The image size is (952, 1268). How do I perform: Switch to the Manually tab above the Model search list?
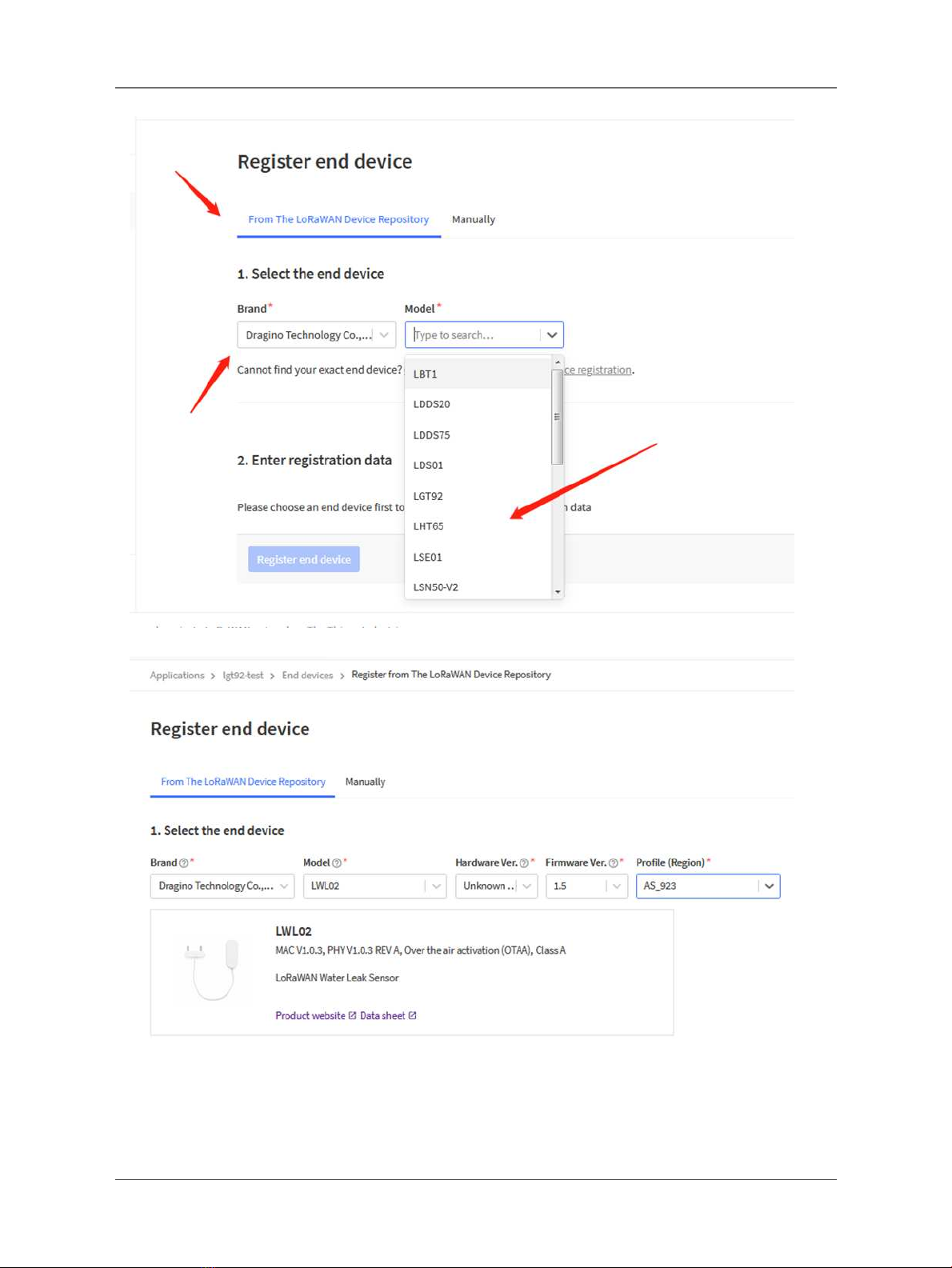pos(474,219)
